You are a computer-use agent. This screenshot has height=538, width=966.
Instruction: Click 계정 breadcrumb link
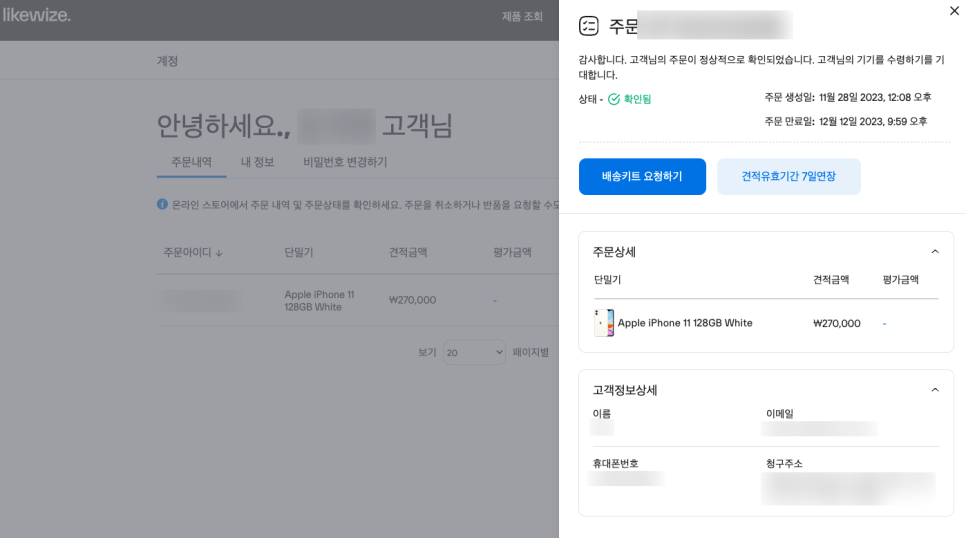[167, 61]
